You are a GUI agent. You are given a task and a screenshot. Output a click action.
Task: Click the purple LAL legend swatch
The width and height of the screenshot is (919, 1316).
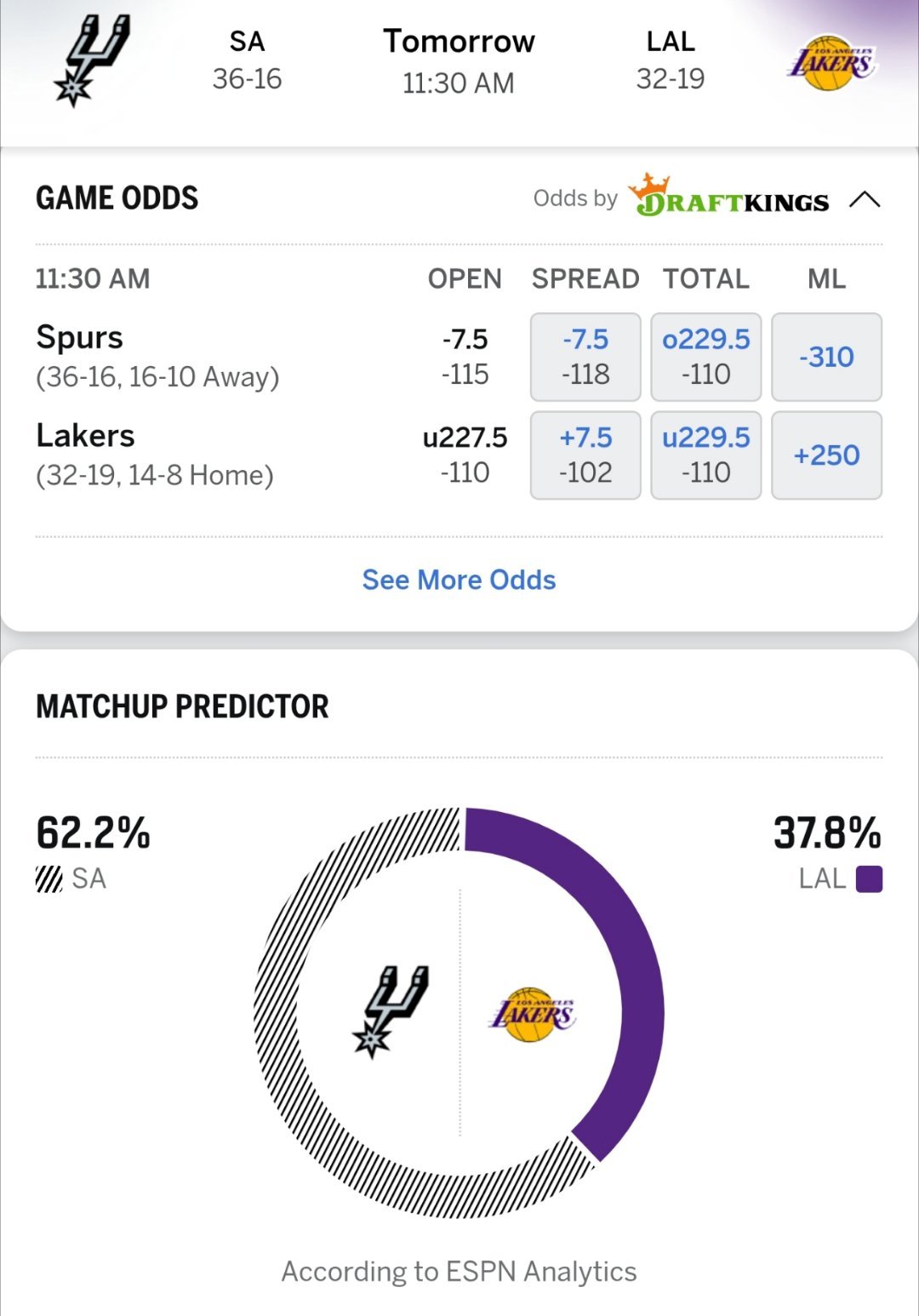coord(869,878)
